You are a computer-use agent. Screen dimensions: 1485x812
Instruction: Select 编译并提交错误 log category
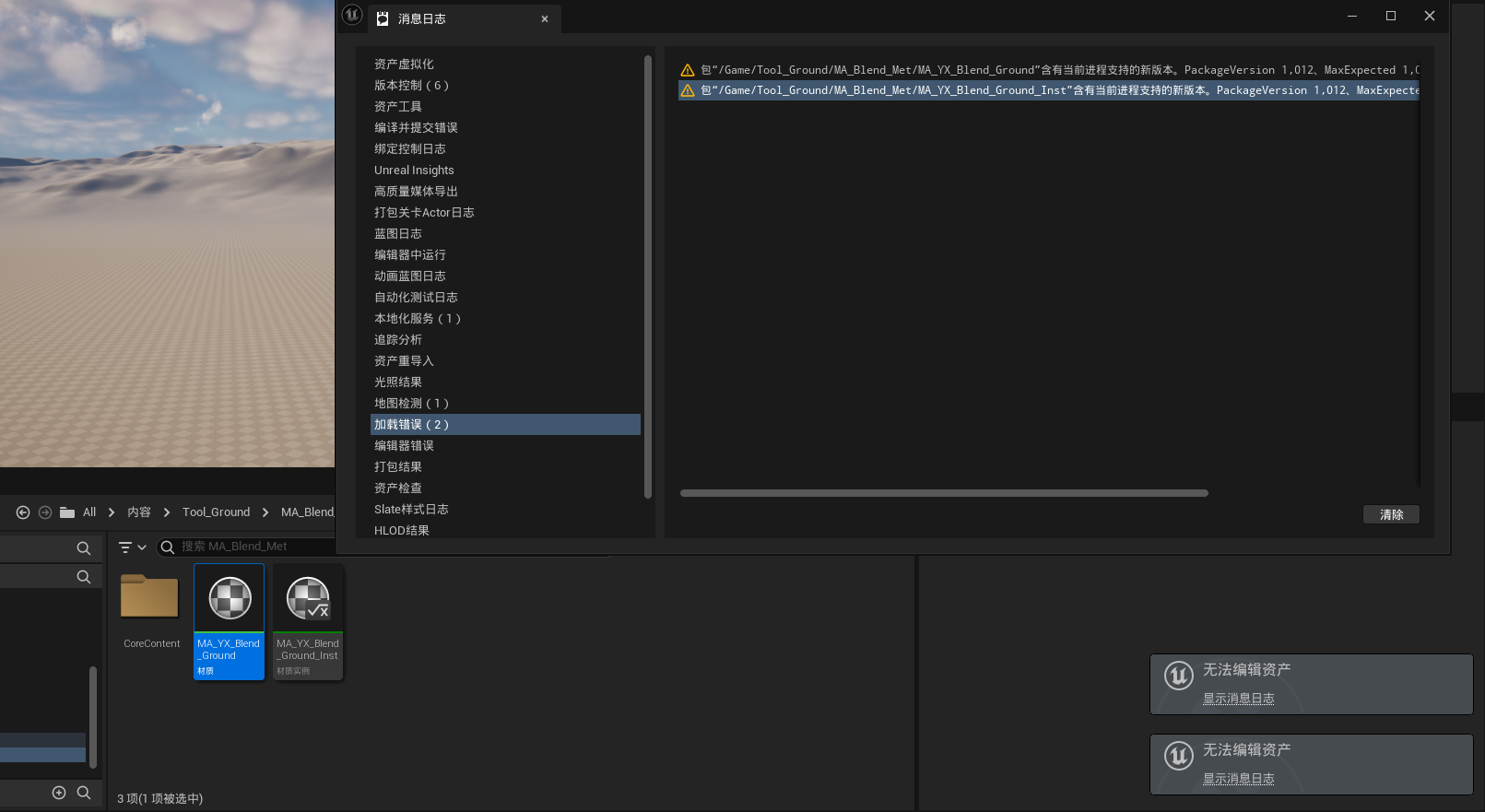coord(505,127)
